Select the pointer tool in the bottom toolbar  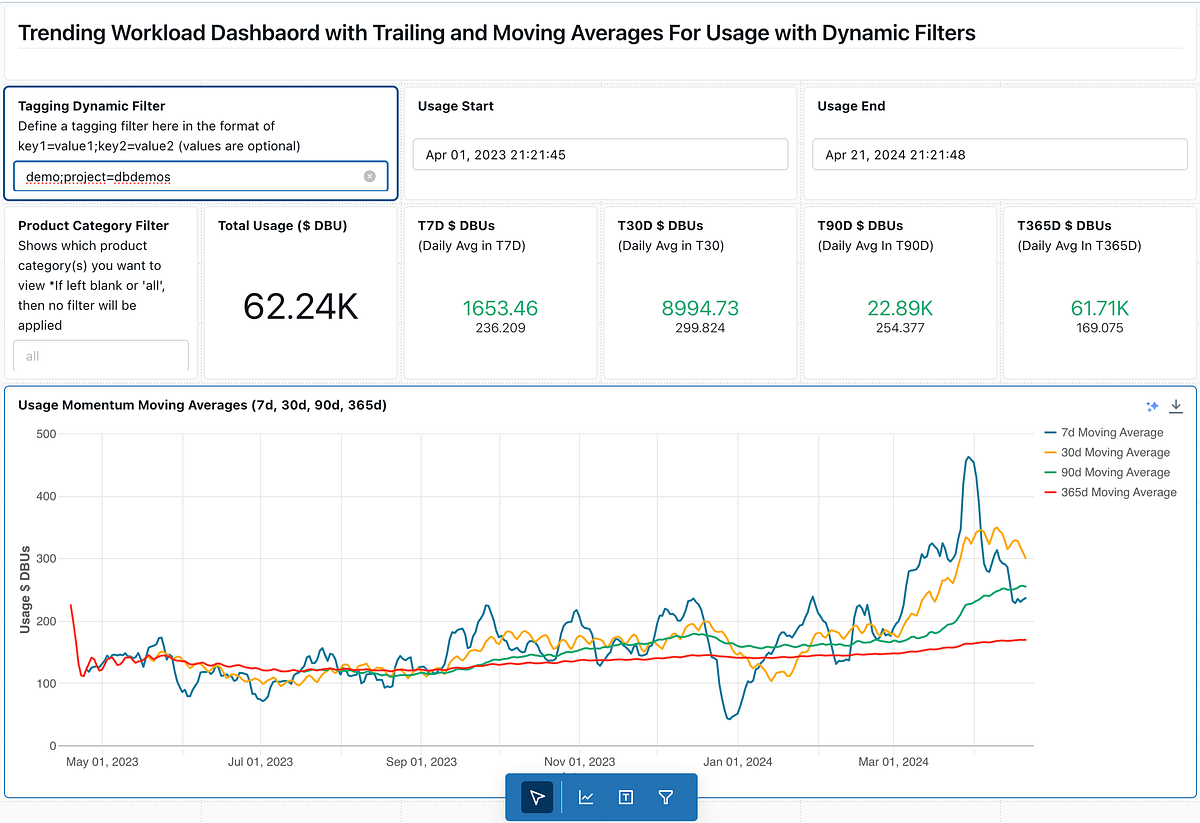537,797
